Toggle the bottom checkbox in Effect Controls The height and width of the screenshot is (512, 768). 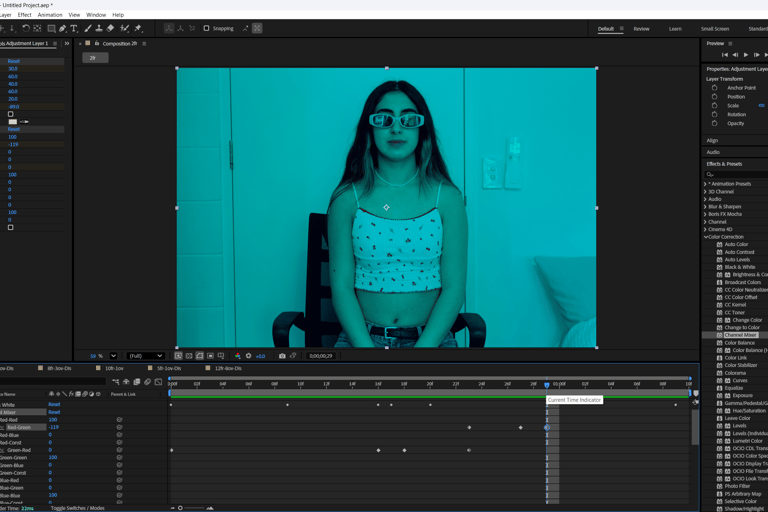10,227
